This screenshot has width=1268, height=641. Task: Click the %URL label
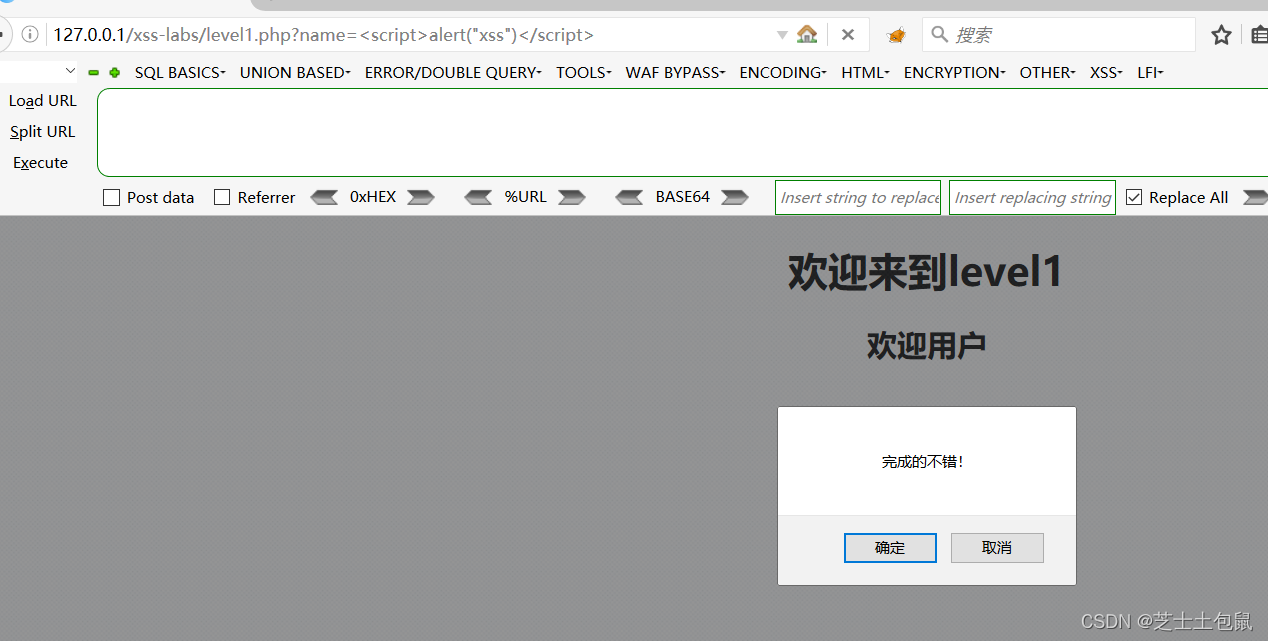click(x=525, y=197)
